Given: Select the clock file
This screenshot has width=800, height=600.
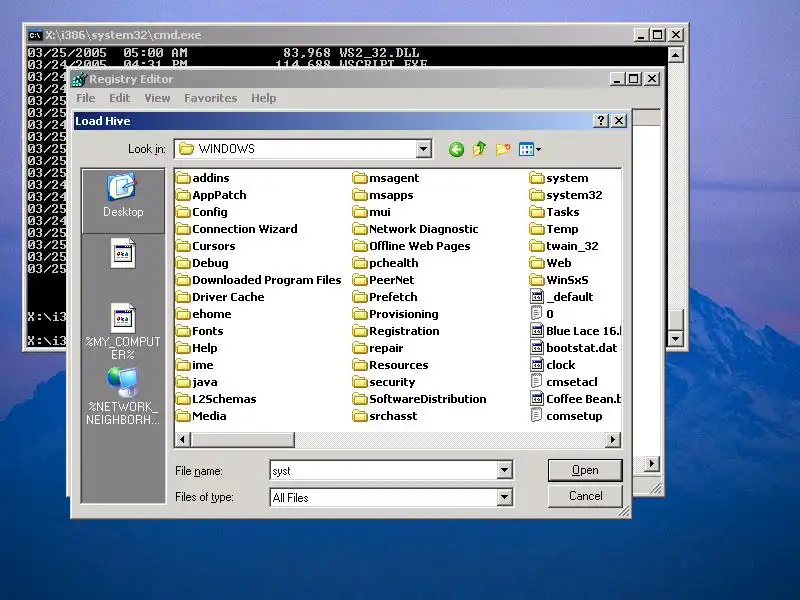Looking at the screenshot, I should (553, 365).
